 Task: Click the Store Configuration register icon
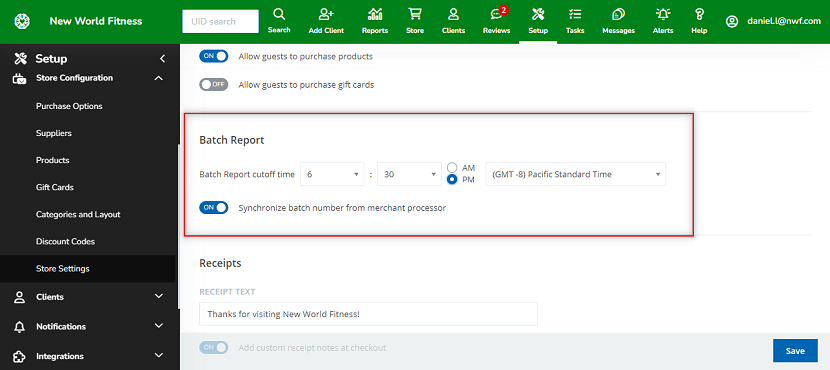(x=20, y=78)
